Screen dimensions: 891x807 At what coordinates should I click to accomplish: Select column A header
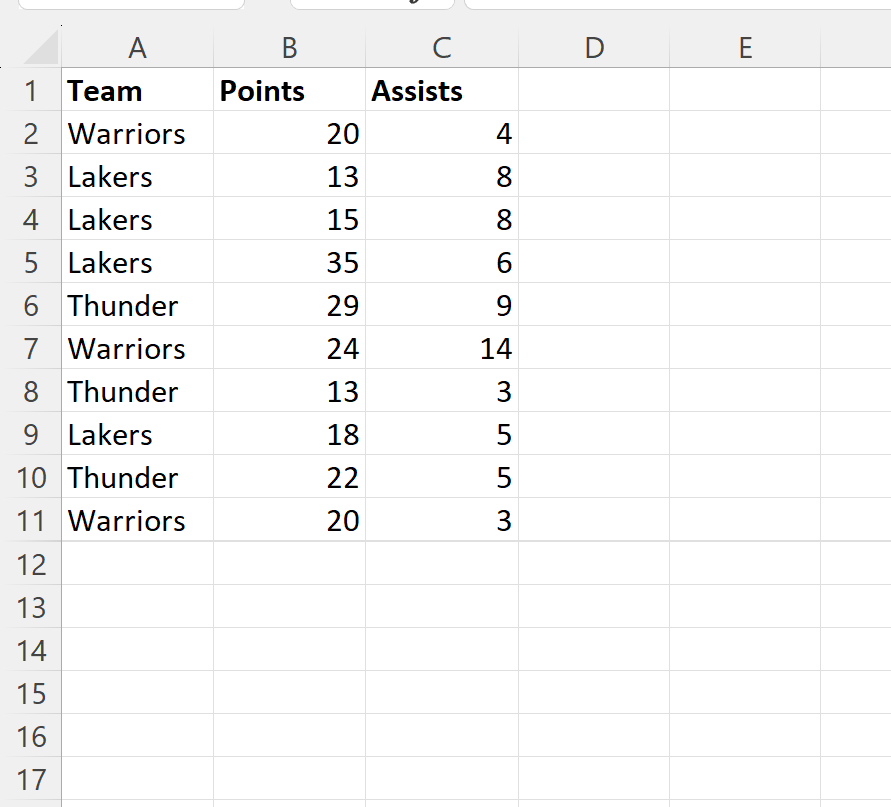pos(137,47)
